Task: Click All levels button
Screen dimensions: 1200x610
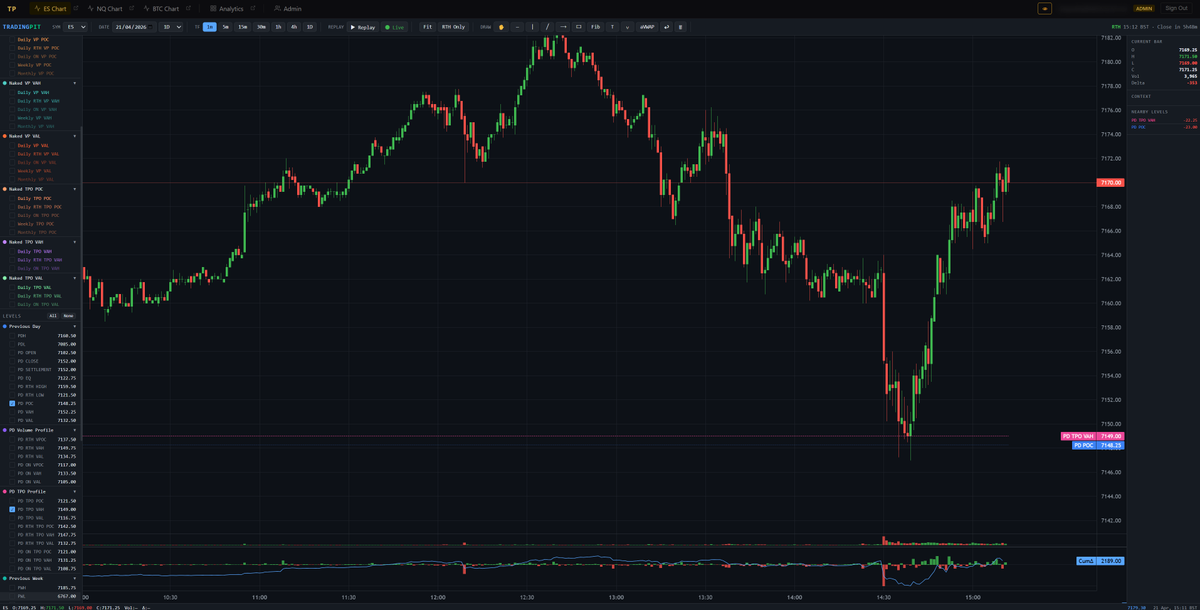Action: click(x=53, y=315)
